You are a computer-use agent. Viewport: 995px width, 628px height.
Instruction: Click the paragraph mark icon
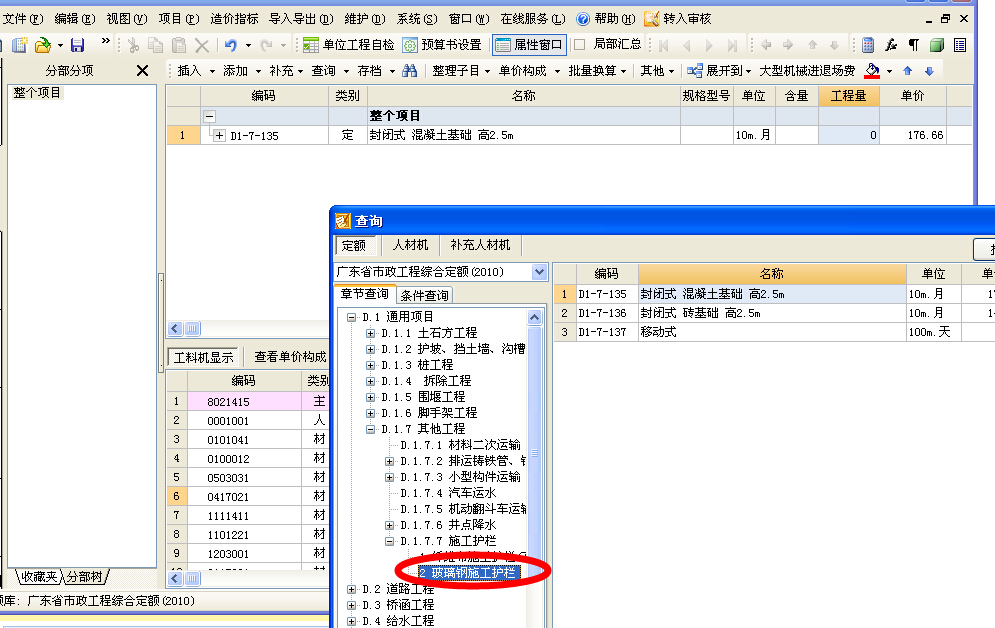[914, 45]
